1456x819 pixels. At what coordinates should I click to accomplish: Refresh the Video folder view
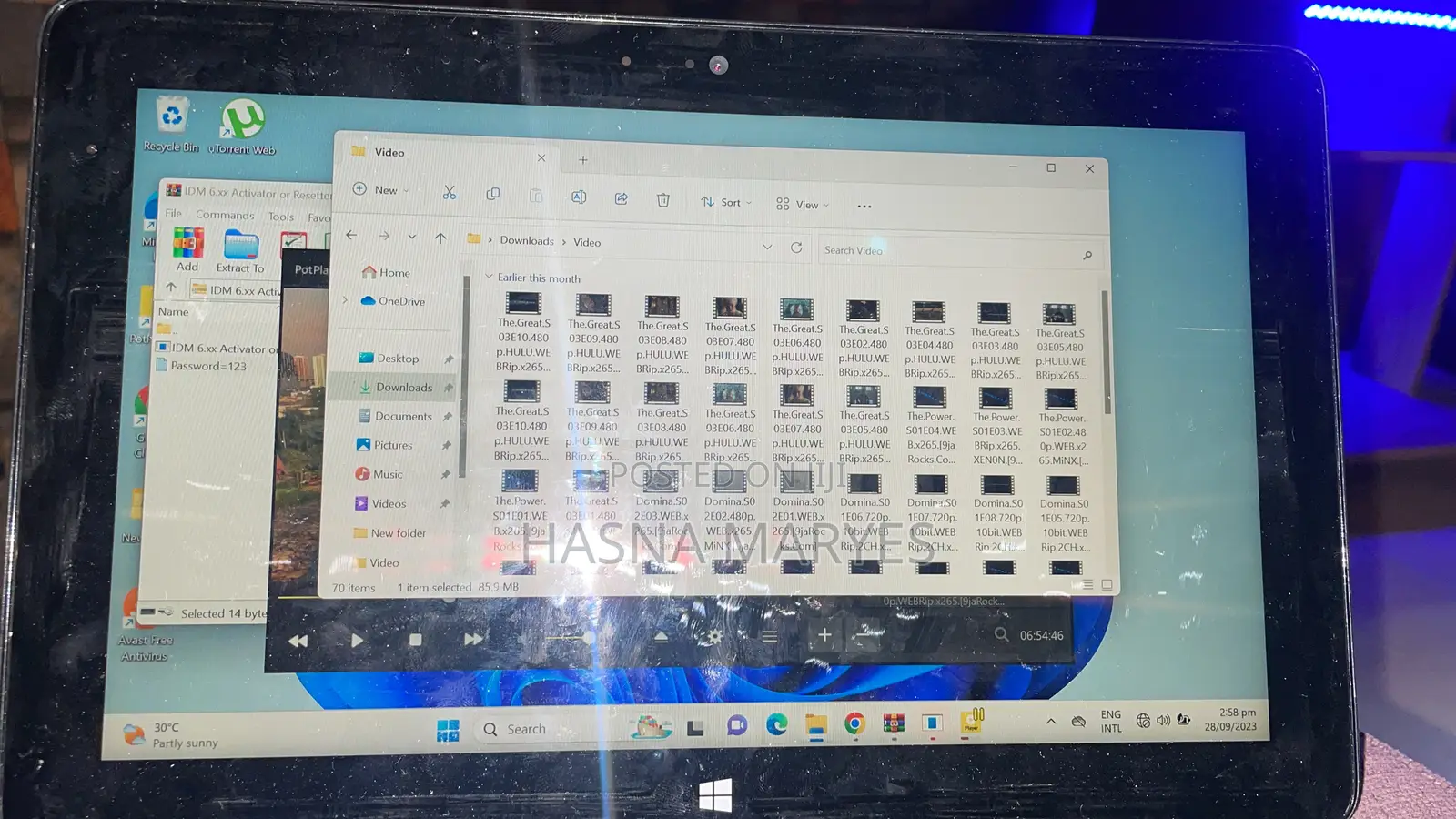(x=796, y=248)
